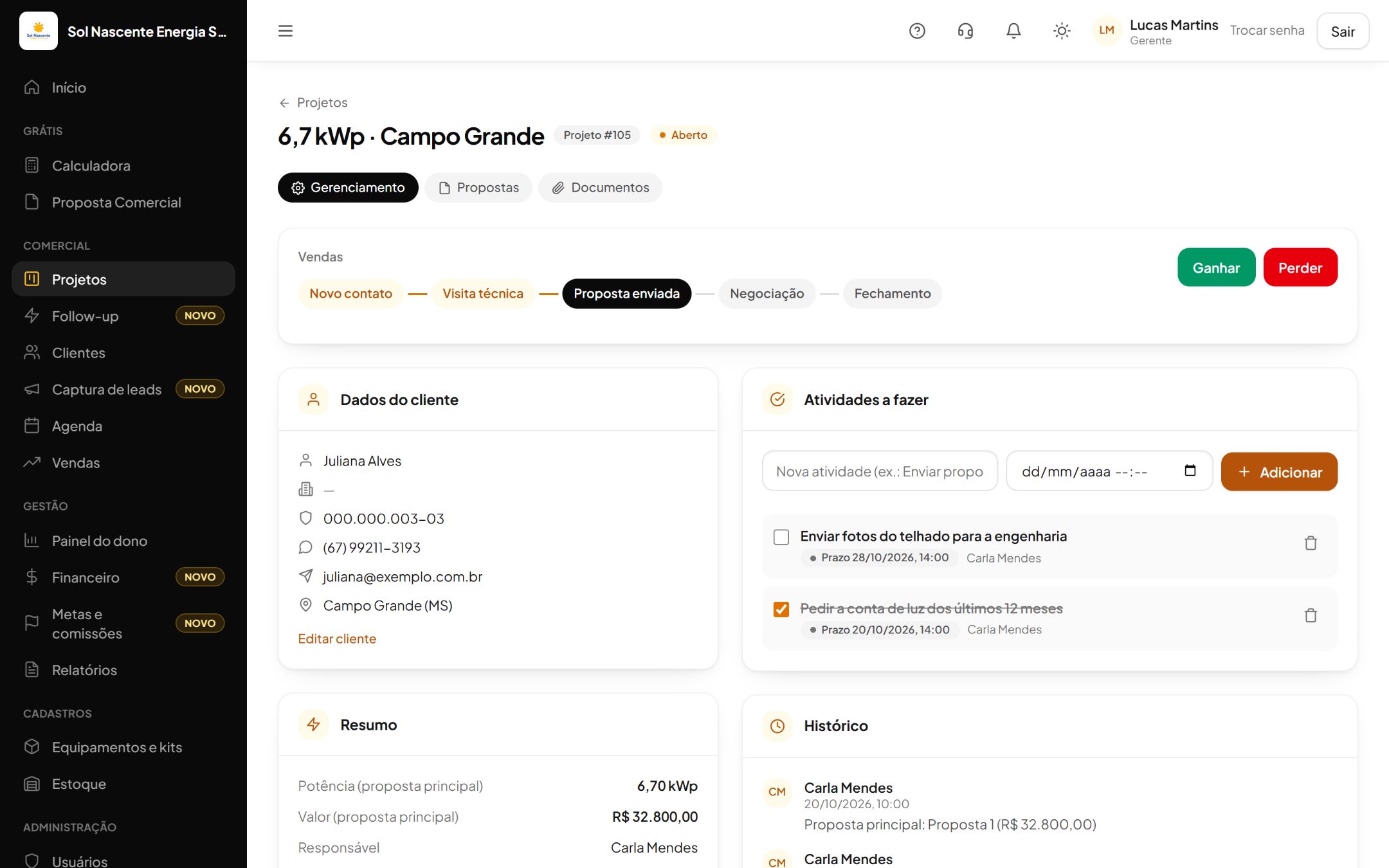Move project to Negociação stage
The image size is (1389, 868).
(x=767, y=294)
